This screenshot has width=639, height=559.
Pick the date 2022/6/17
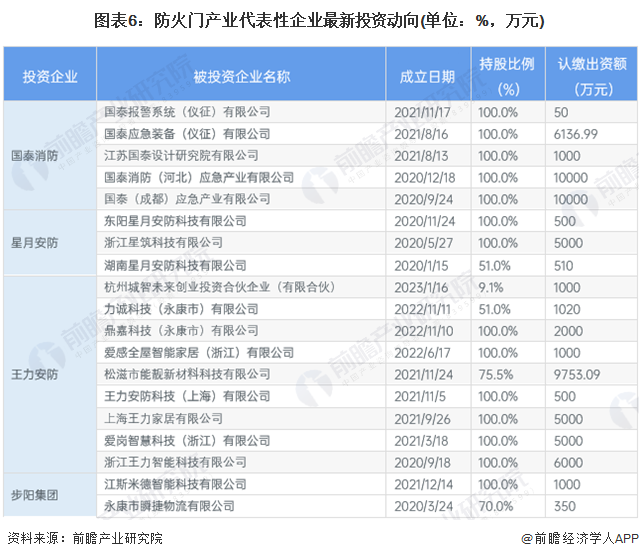click(422, 353)
